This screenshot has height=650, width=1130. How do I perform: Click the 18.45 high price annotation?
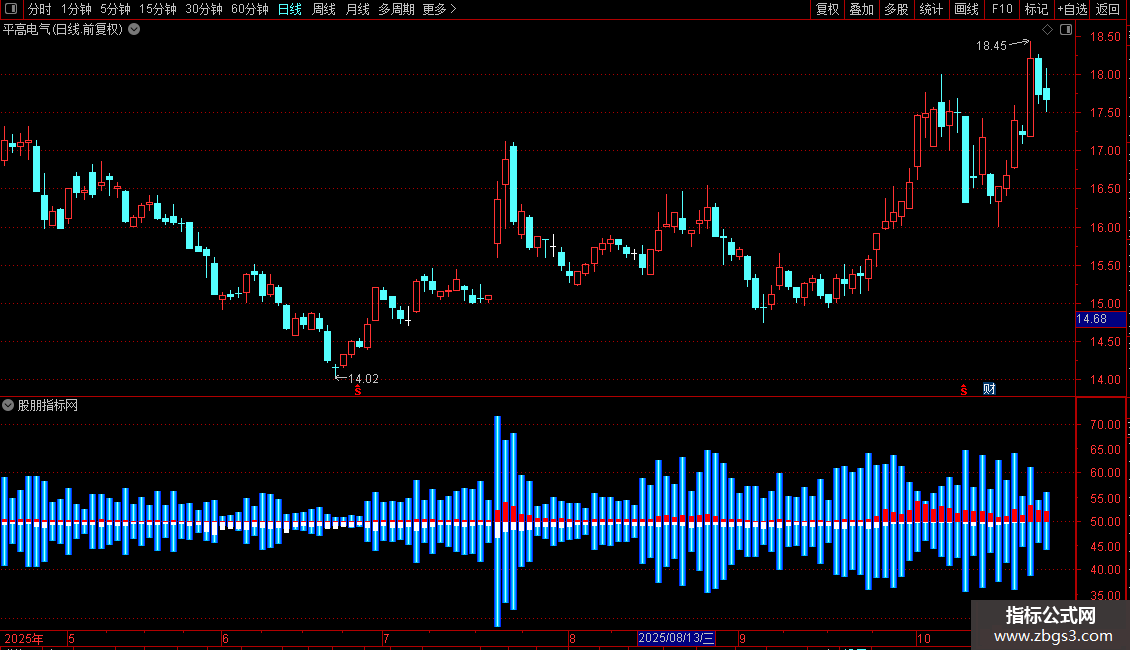991,46
